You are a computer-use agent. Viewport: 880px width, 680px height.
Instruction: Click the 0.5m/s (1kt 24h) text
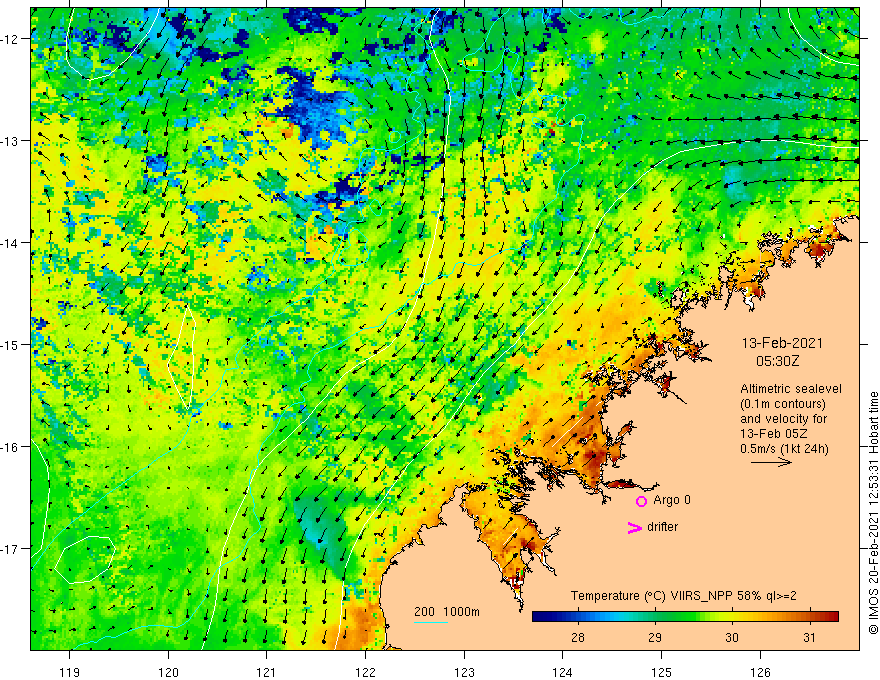coord(784,449)
